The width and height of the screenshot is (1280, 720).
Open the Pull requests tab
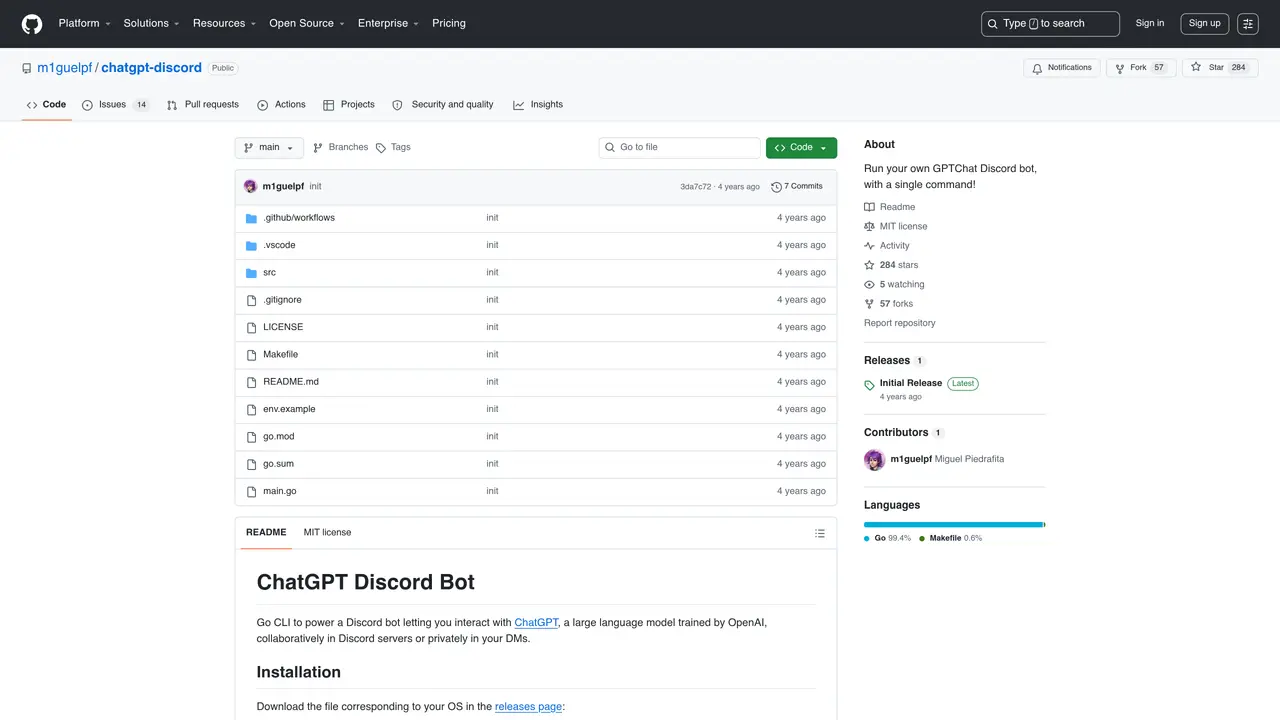(x=203, y=105)
